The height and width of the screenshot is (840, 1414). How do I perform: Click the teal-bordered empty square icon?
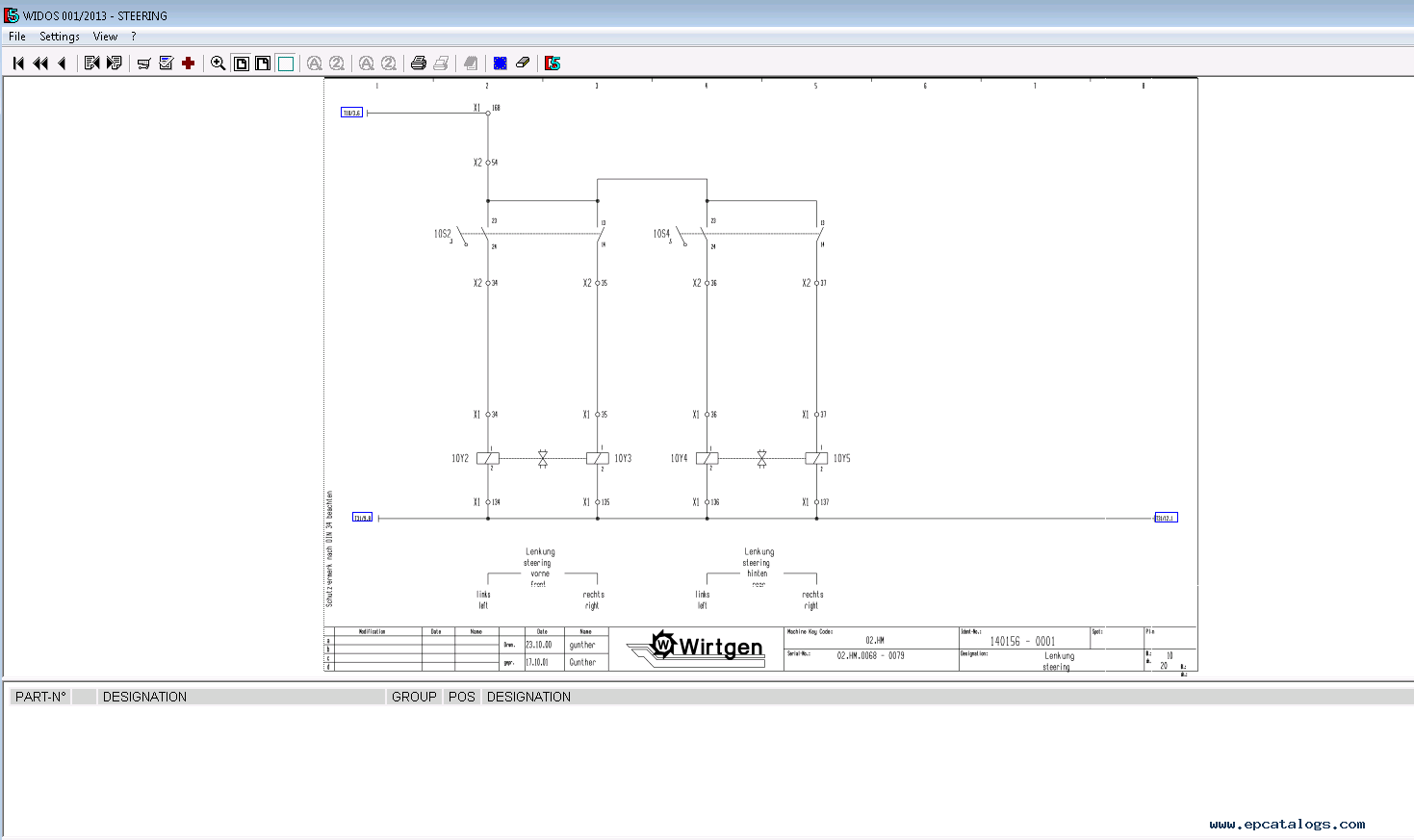point(286,64)
